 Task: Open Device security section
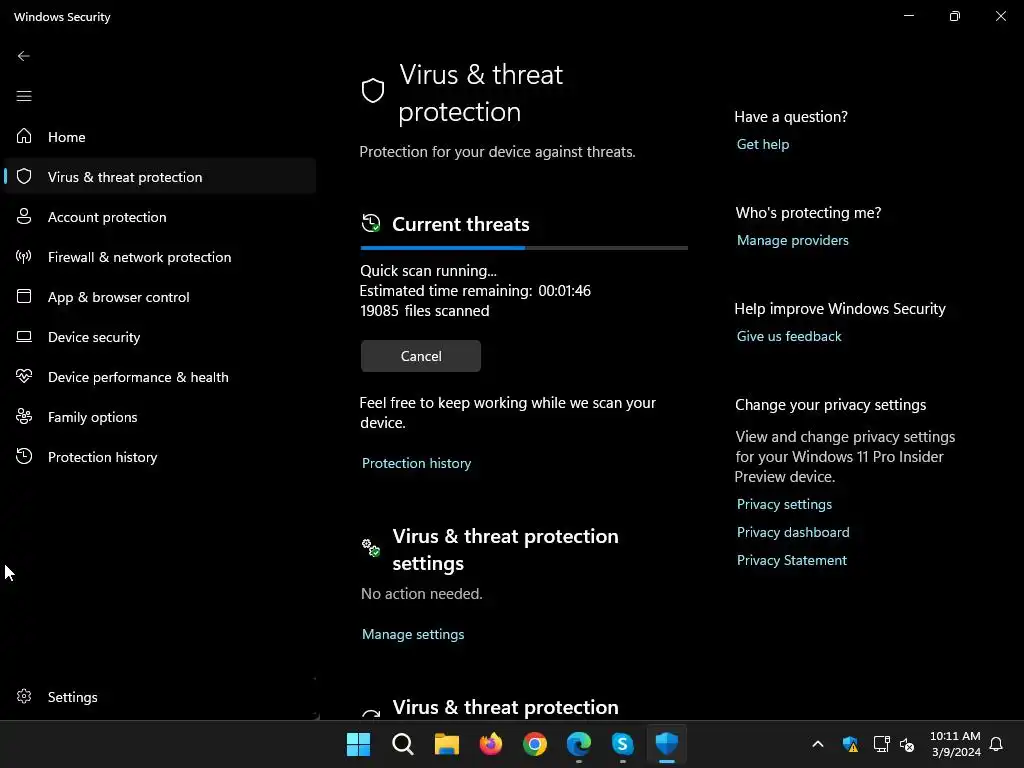160,337
